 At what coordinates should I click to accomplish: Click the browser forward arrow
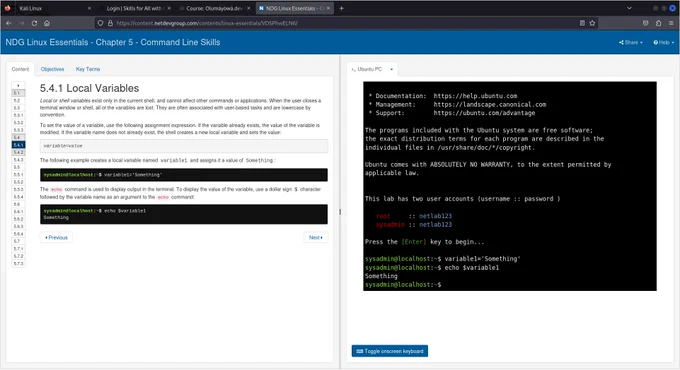(21, 23)
